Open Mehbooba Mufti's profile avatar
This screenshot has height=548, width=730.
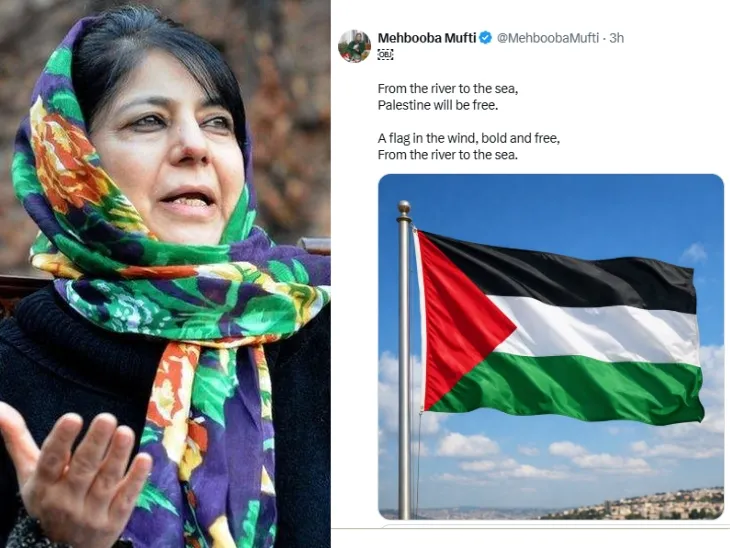coord(354,46)
